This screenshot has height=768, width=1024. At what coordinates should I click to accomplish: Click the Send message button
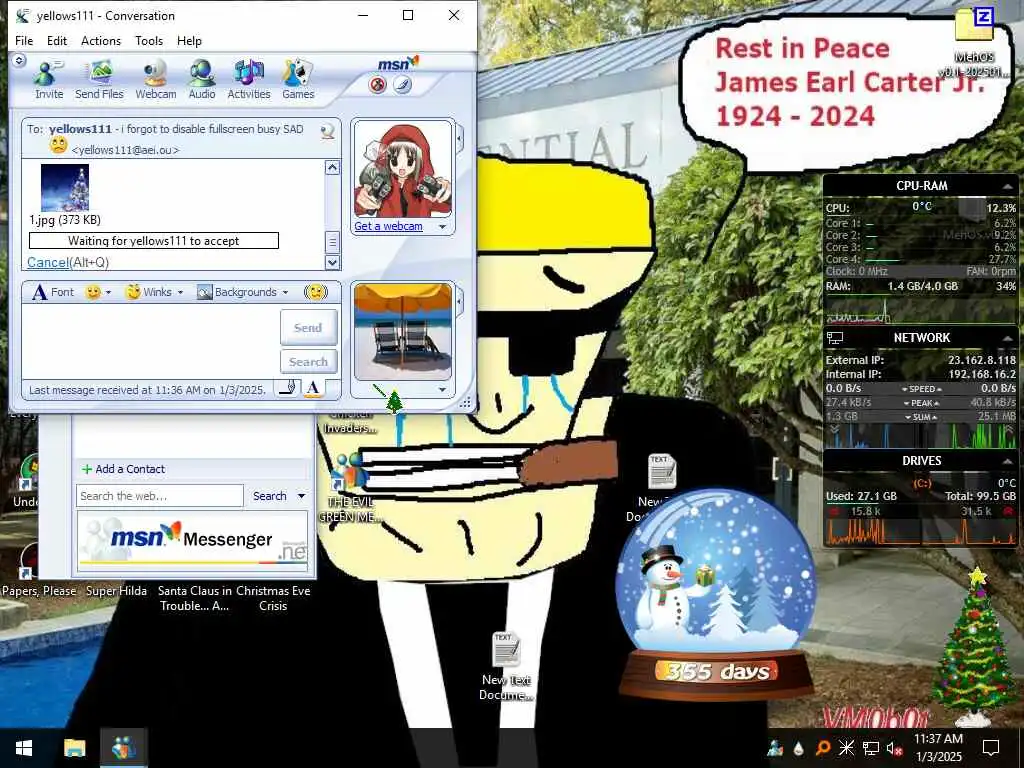click(x=308, y=327)
